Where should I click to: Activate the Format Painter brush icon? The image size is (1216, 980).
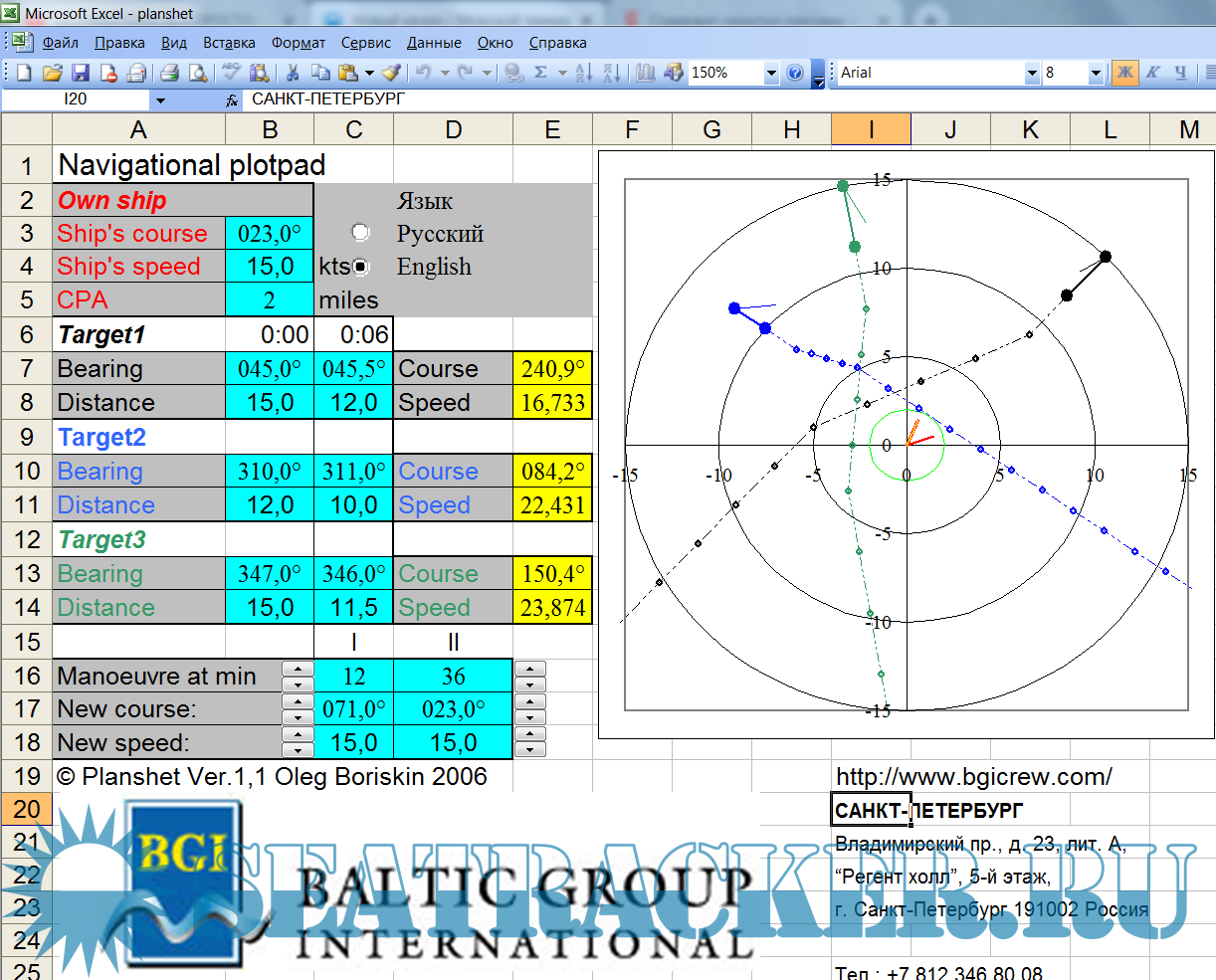[391, 73]
